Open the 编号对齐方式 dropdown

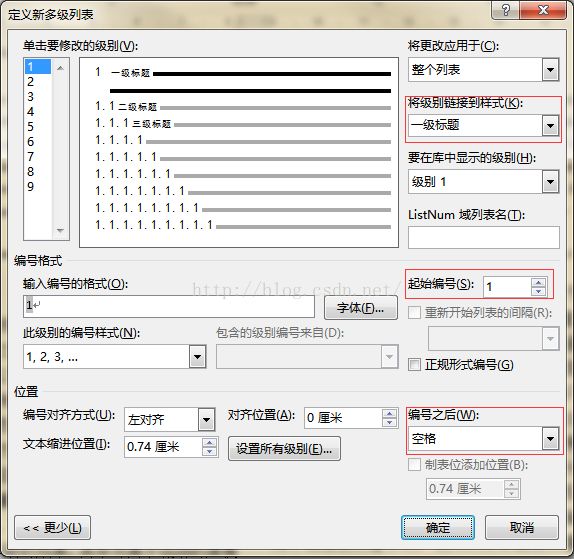coord(206,420)
